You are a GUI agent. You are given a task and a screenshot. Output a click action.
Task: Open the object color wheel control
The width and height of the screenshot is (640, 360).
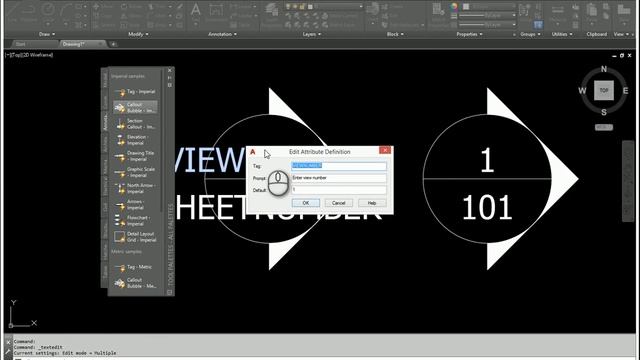coord(454,7)
